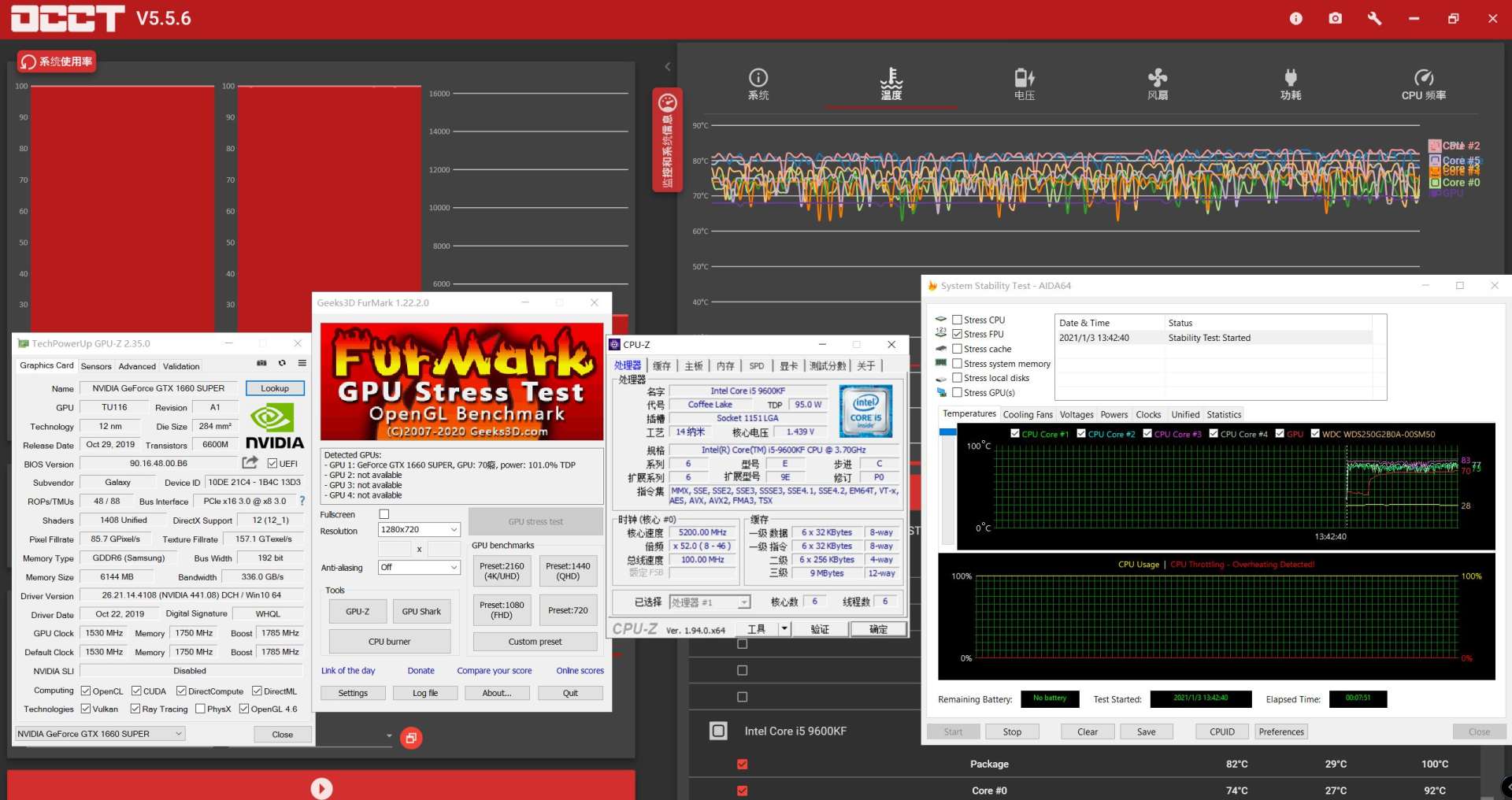The height and width of the screenshot is (800, 1512).
Task: Open FurMark Online scores link
Action: click(580, 671)
